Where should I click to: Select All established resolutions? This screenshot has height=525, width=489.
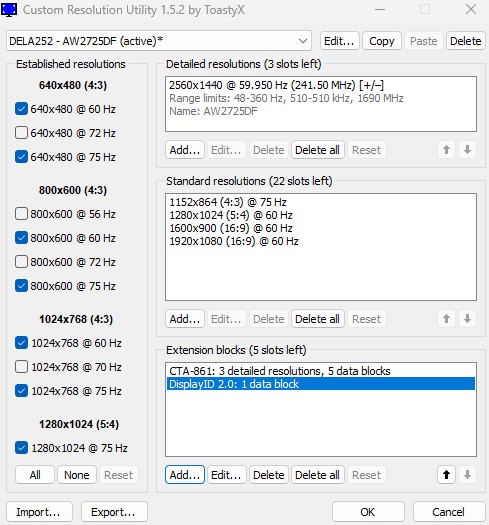point(35,475)
